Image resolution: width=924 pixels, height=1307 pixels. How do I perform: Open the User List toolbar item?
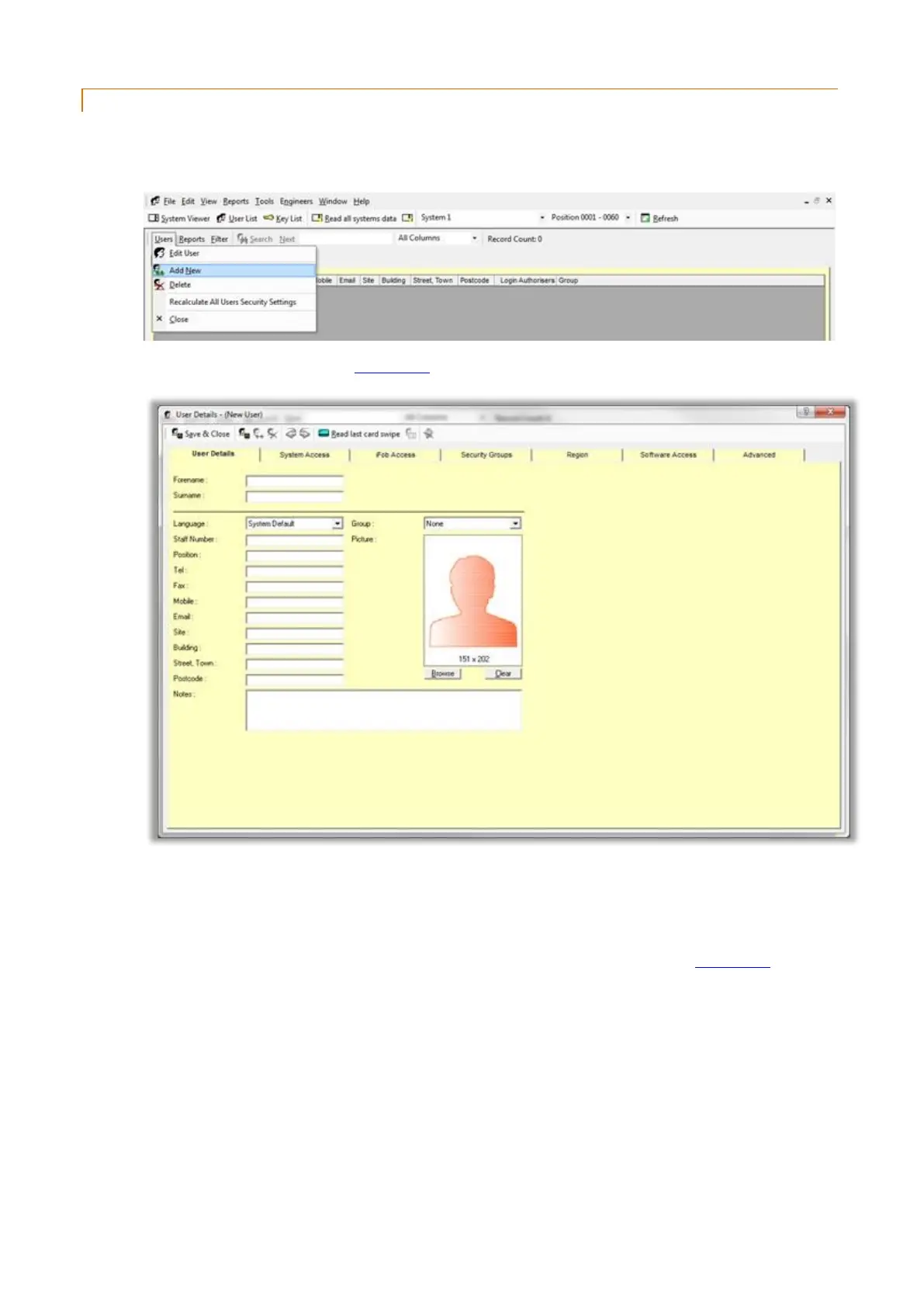pos(237,218)
